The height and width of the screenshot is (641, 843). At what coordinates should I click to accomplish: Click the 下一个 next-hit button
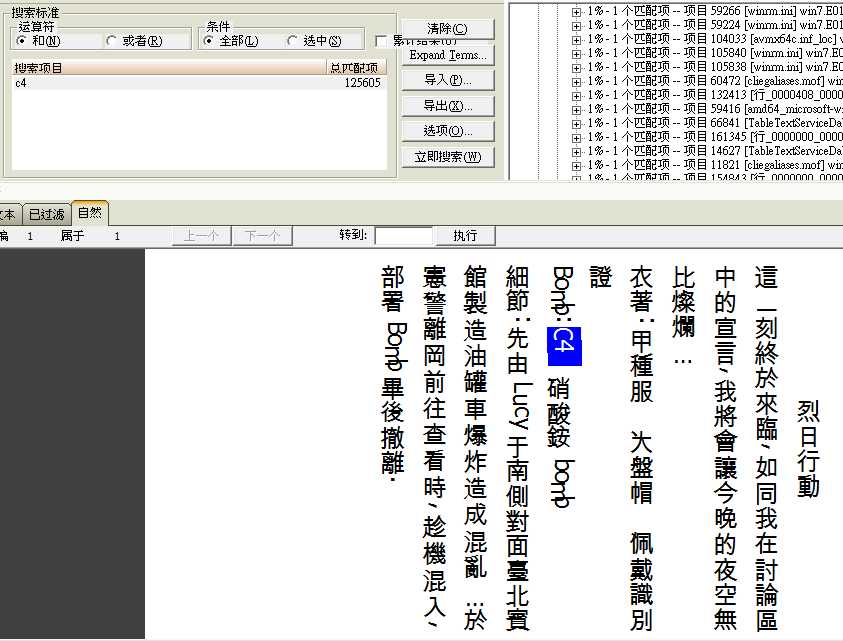262,236
